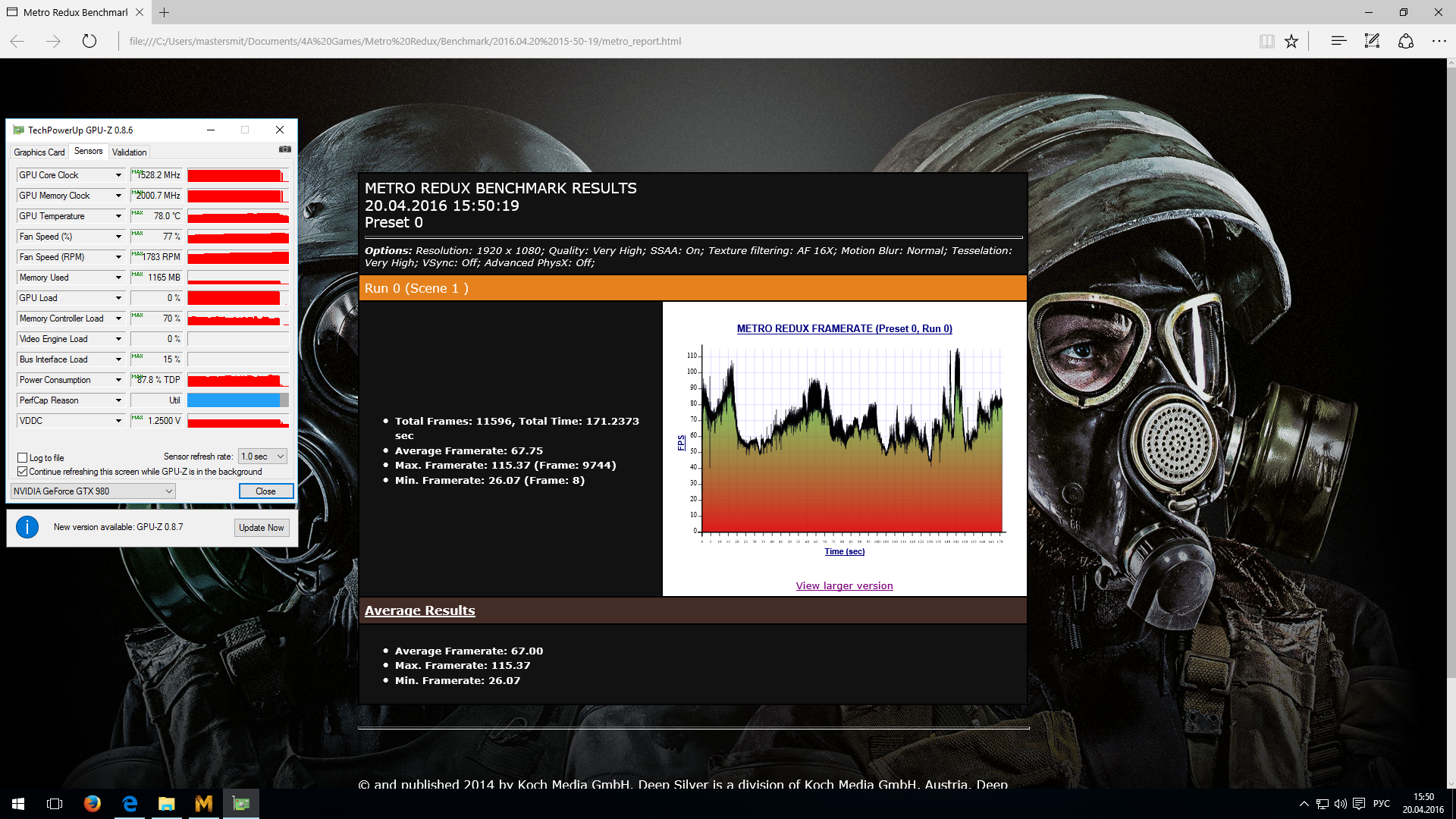Add page to favorites with star icon
The image size is (1456, 819).
(x=1291, y=41)
